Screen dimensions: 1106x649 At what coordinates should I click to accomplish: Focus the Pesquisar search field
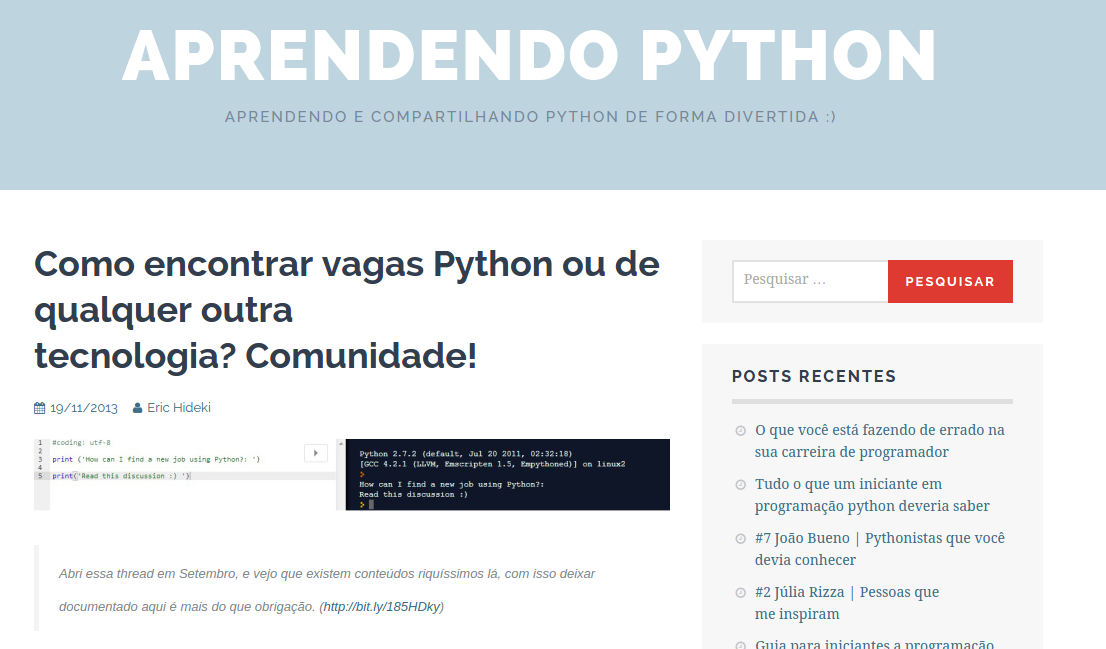[810, 281]
